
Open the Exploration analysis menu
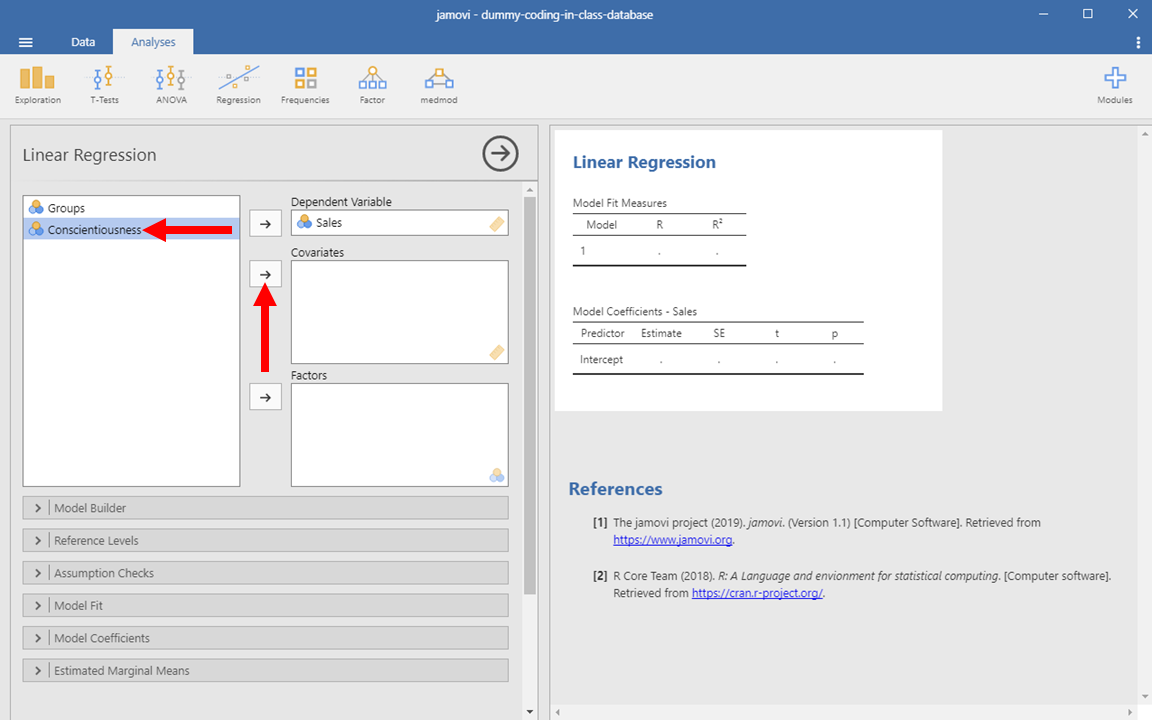pyautogui.click(x=38, y=85)
